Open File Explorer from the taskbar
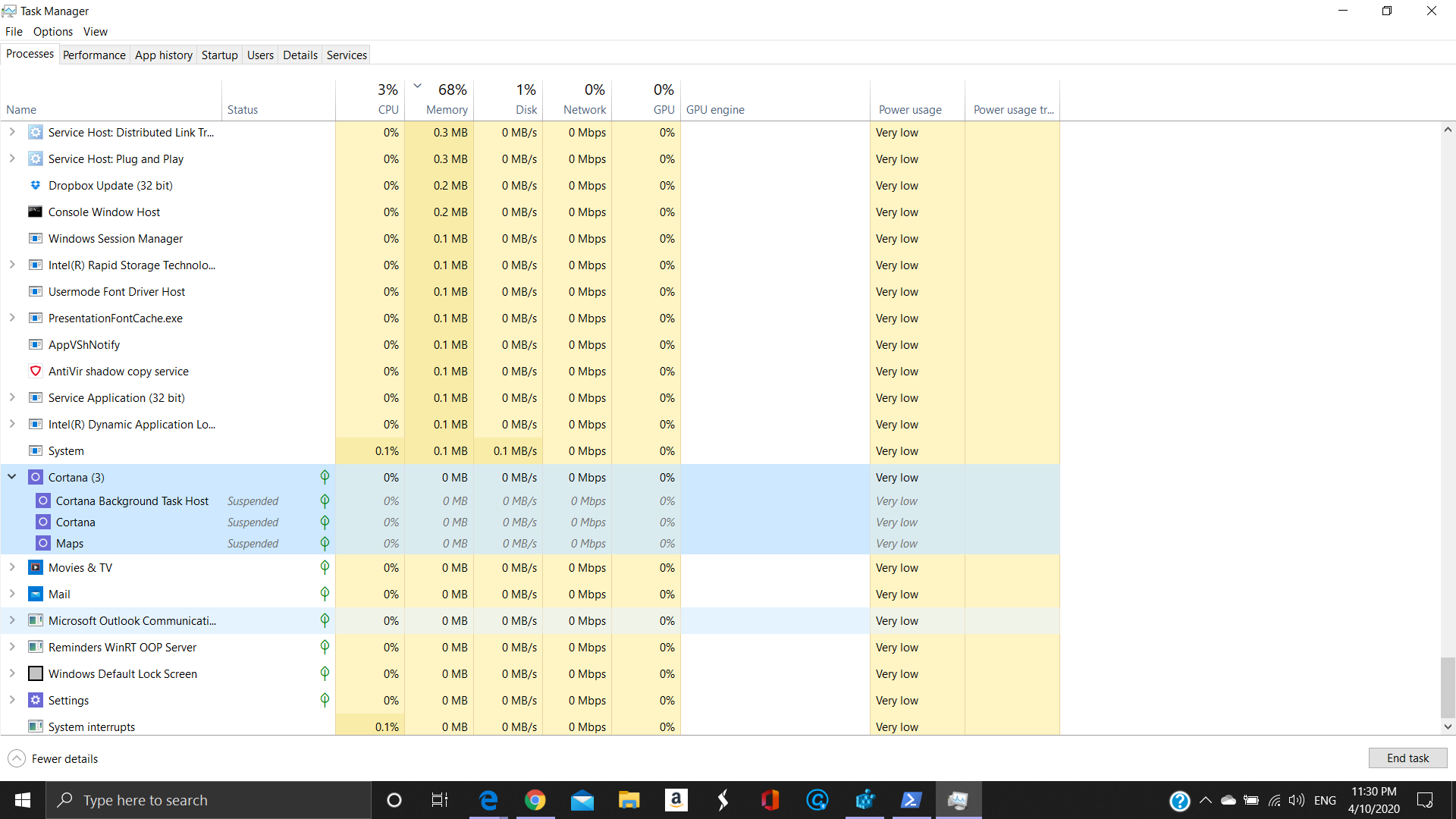 [x=629, y=800]
